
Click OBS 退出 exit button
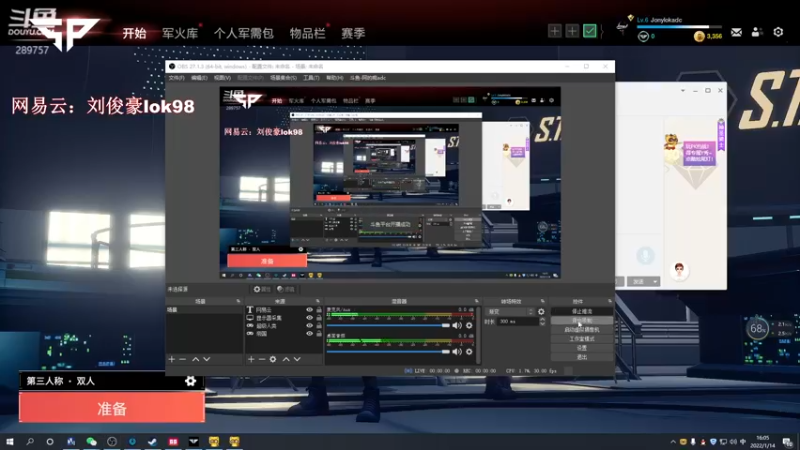point(582,357)
